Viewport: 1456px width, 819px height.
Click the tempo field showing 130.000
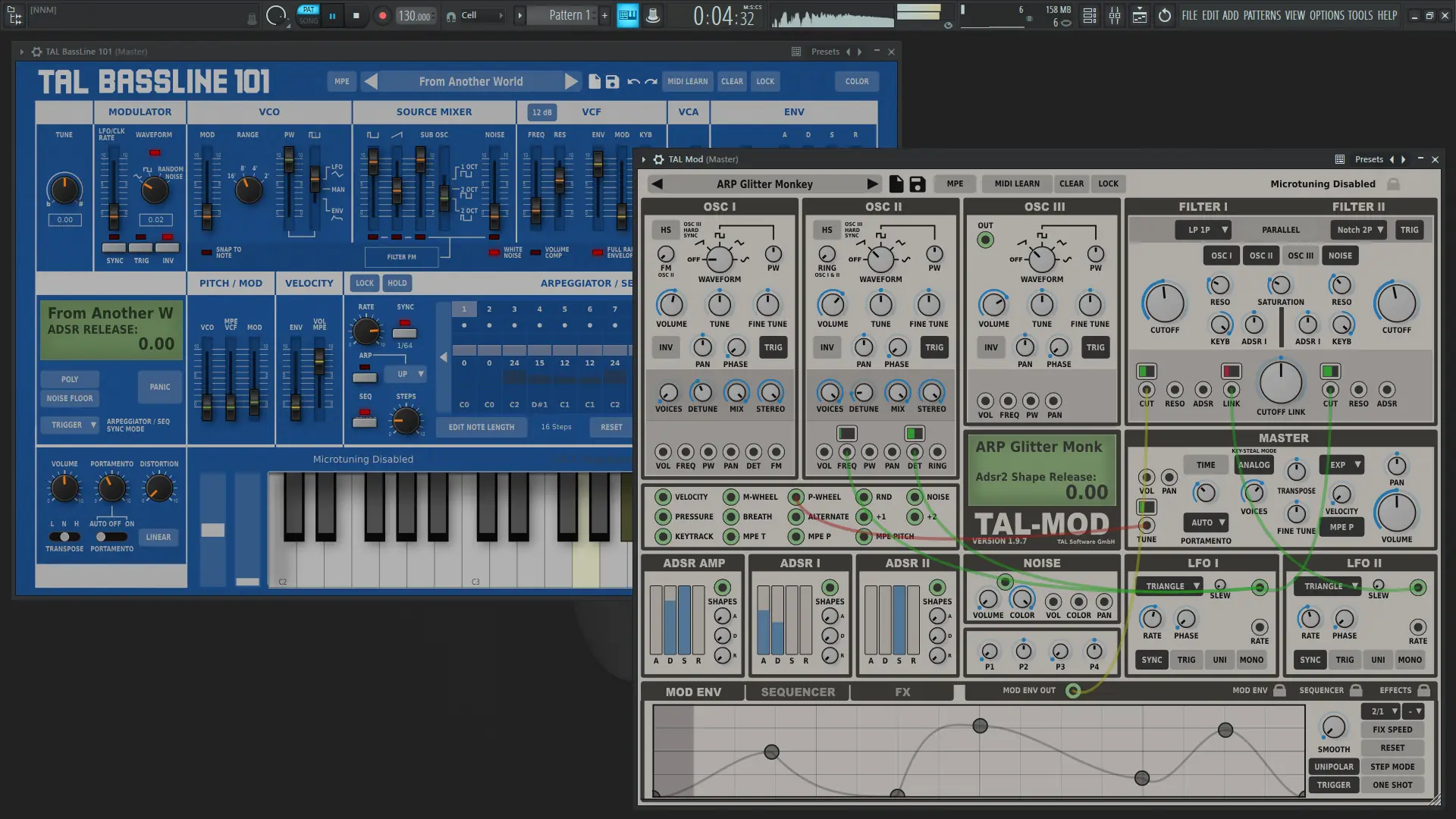point(414,16)
